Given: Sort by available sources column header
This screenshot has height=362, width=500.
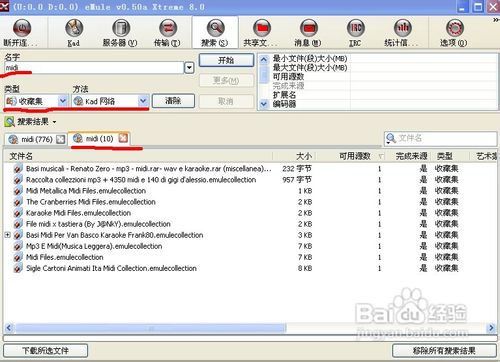Looking at the screenshot, I should coord(350,156).
